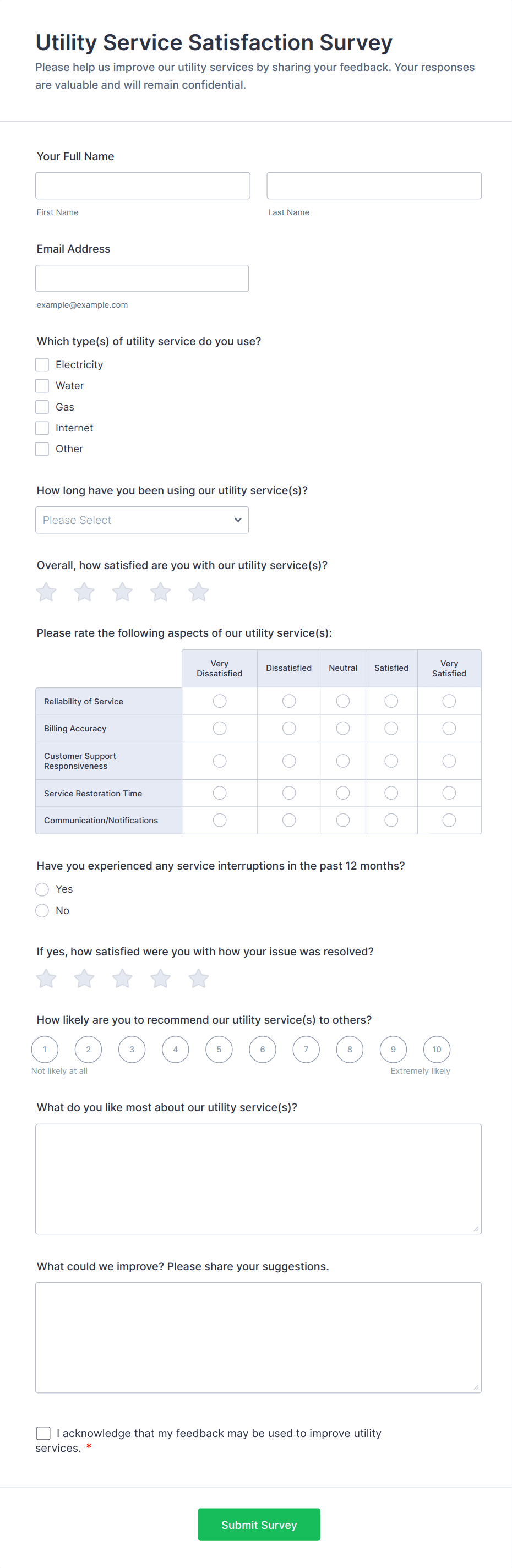The width and height of the screenshot is (512, 1568).
Task: Click the First Name input field
Action: (143, 185)
